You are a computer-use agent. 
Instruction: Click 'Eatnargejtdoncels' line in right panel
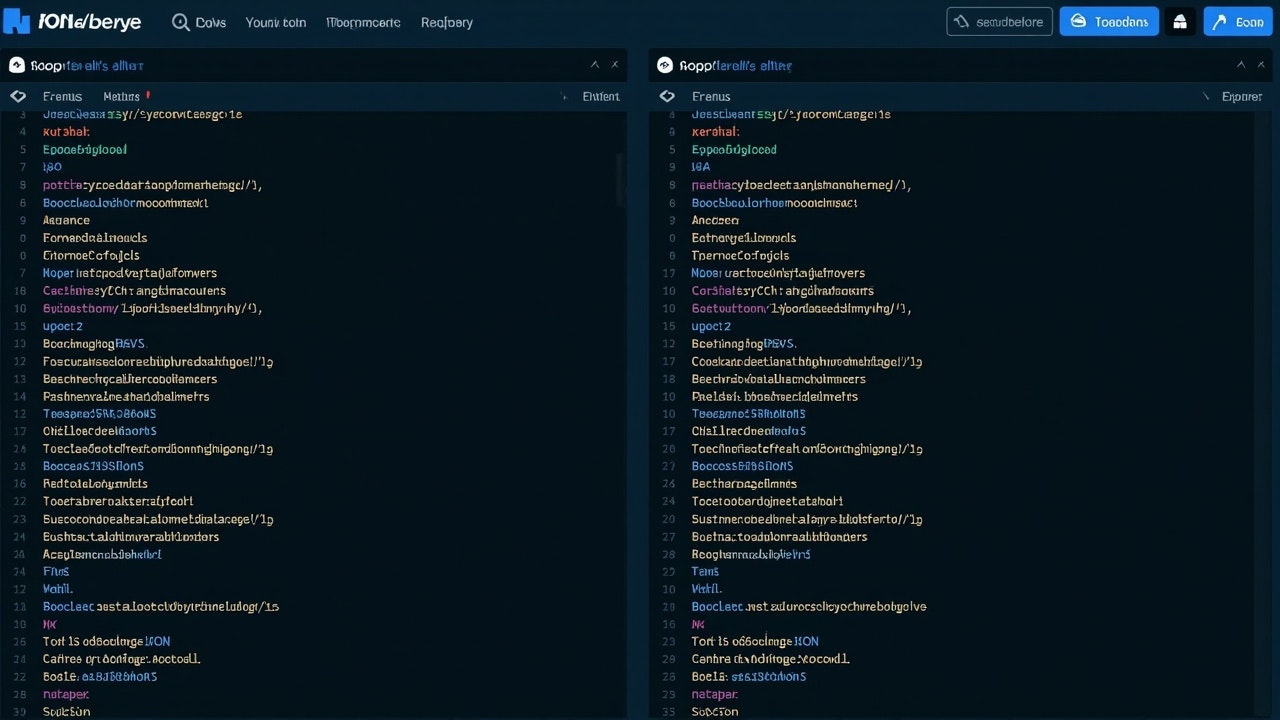click(x=744, y=238)
